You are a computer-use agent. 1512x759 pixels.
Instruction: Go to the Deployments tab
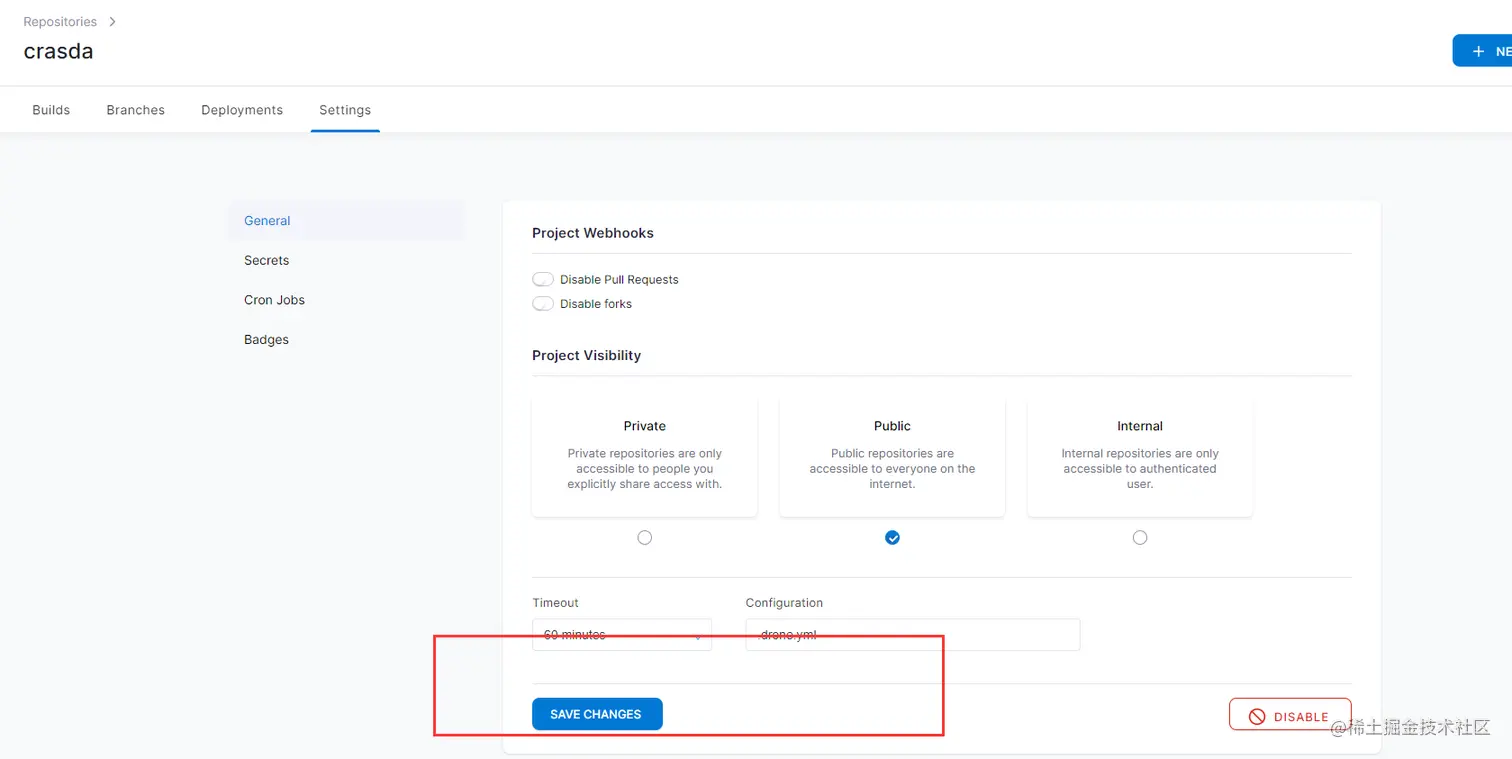pos(242,110)
